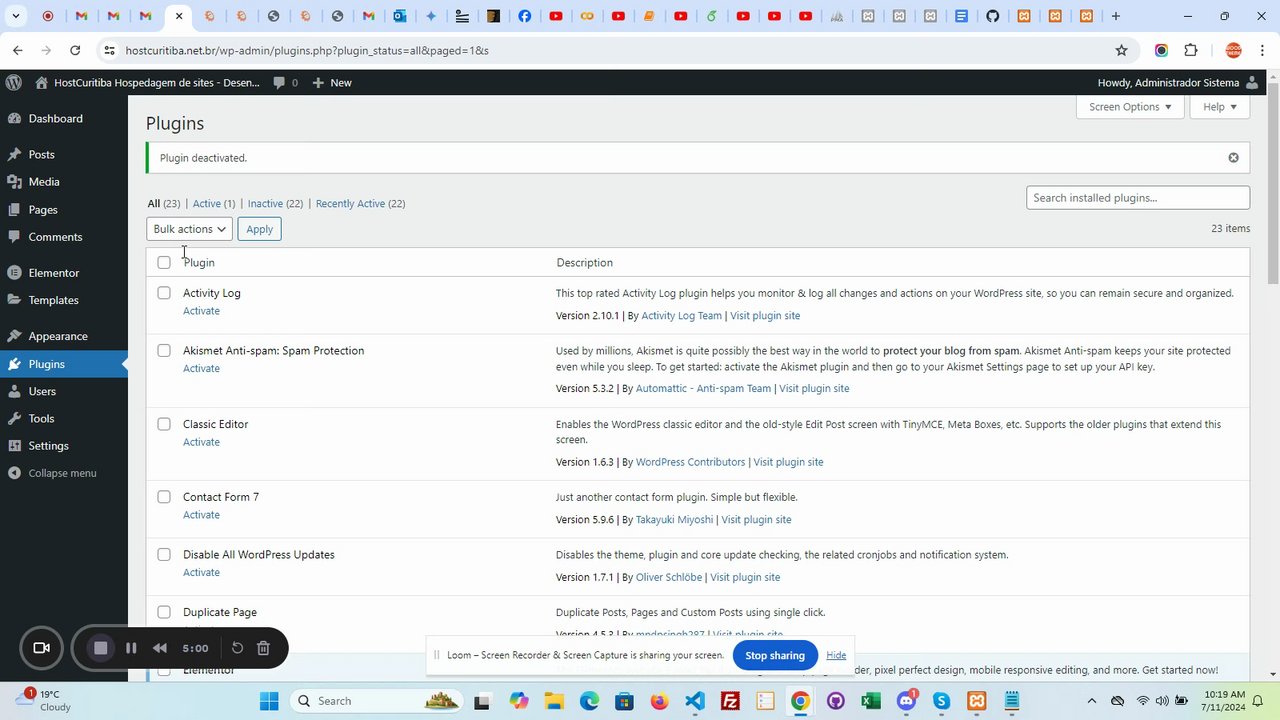Activate the Classic Editor plugin
Viewport: 1280px width, 720px height.
coord(201,442)
